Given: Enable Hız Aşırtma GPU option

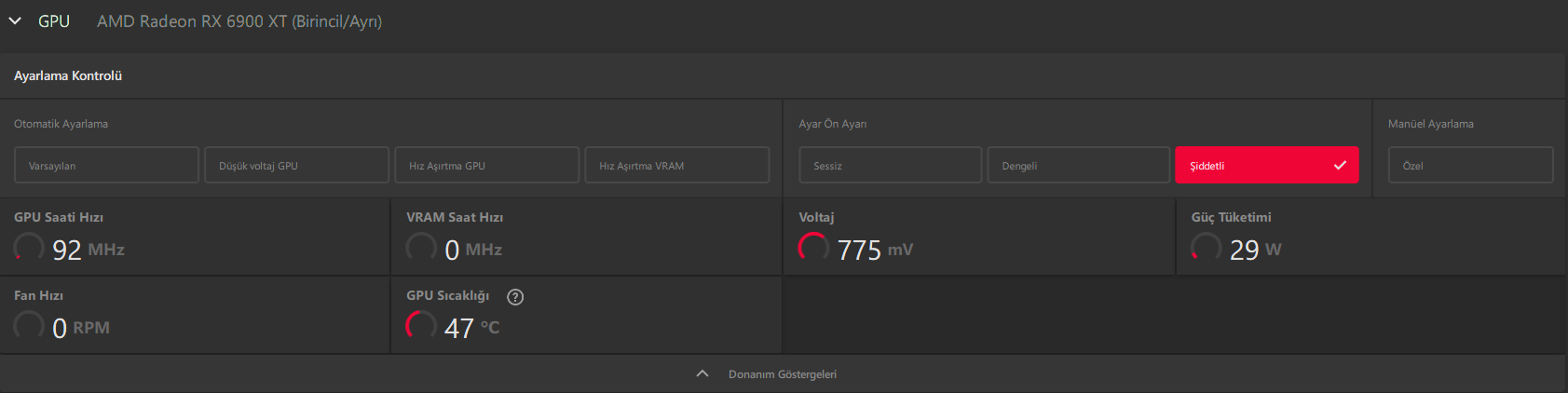Looking at the screenshot, I should [486, 165].
